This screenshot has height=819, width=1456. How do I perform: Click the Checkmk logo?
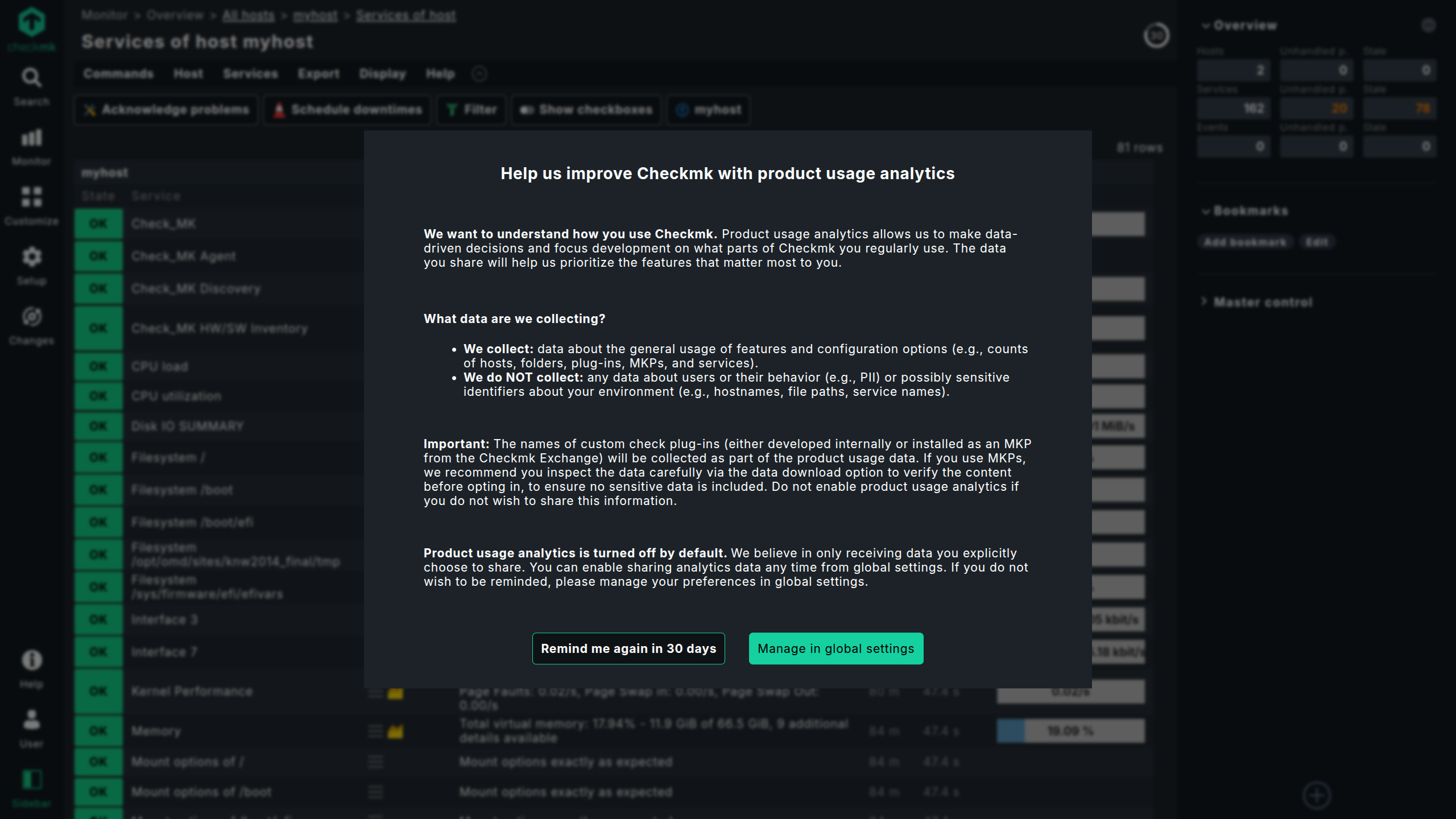point(31,23)
